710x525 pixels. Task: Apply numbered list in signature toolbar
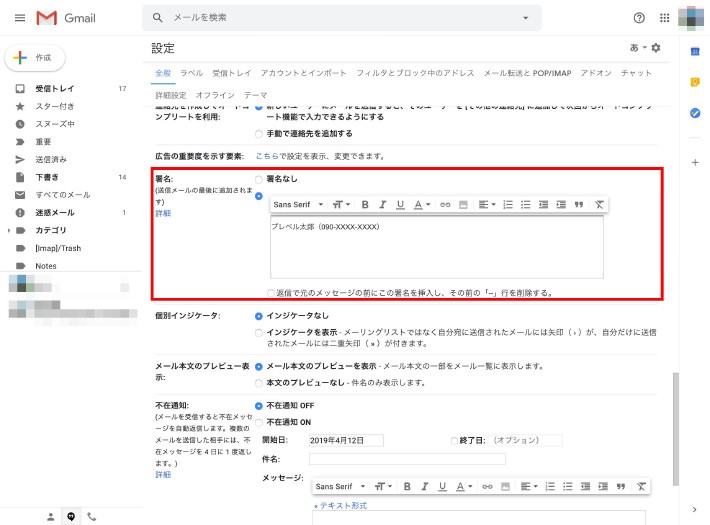click(508, 205)
